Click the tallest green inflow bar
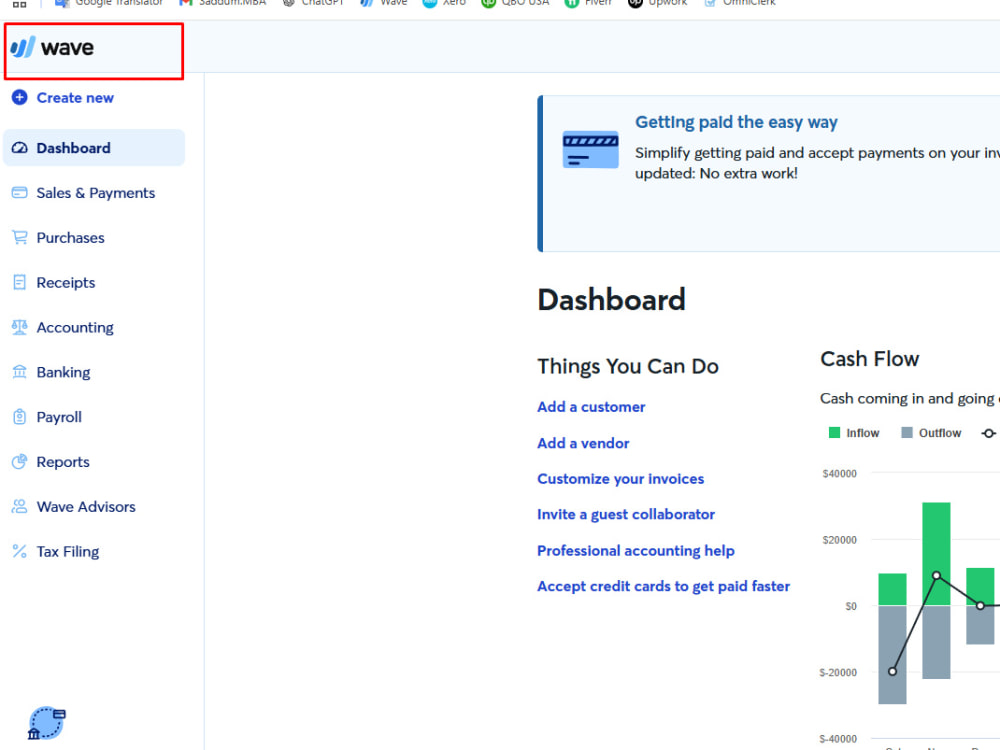The width and height of the screenshot is (1000, 750). pyautogui.click(x=936, y=554)
